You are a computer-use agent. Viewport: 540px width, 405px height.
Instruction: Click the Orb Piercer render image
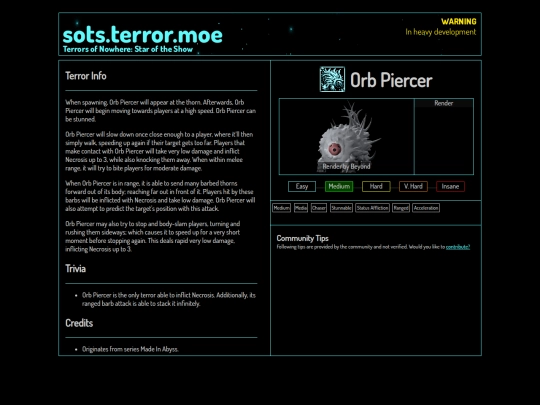[346, 136]
